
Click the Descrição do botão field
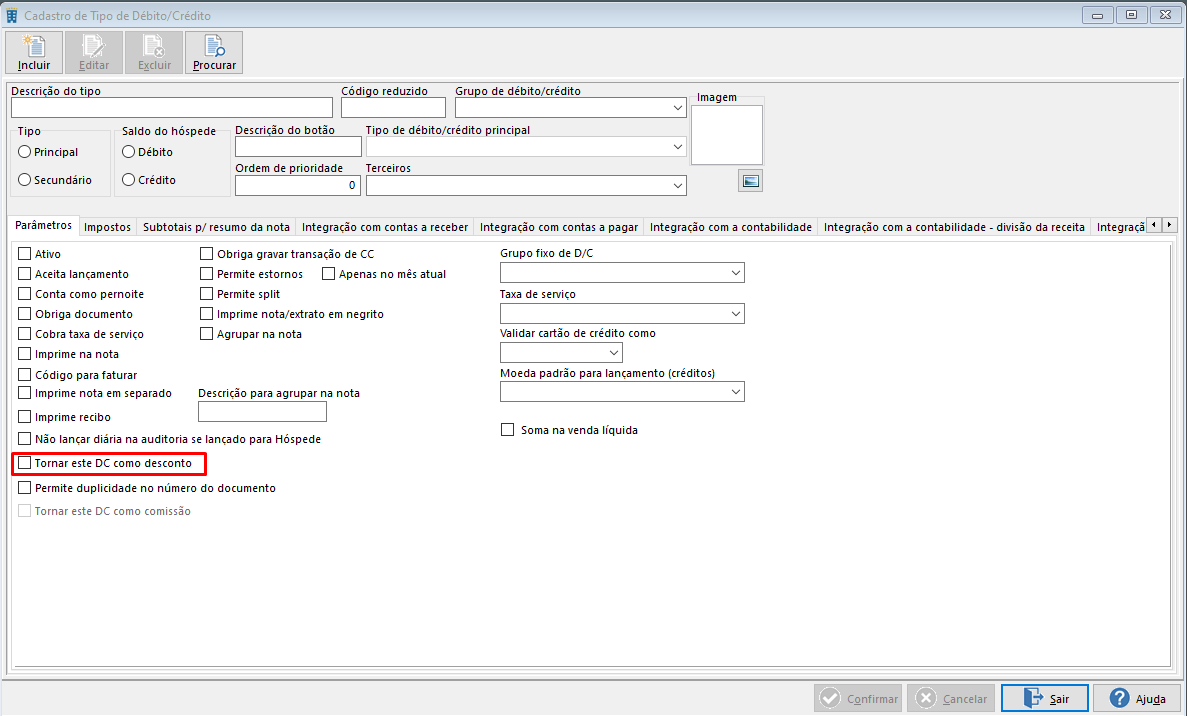click(x=298, y=147)
